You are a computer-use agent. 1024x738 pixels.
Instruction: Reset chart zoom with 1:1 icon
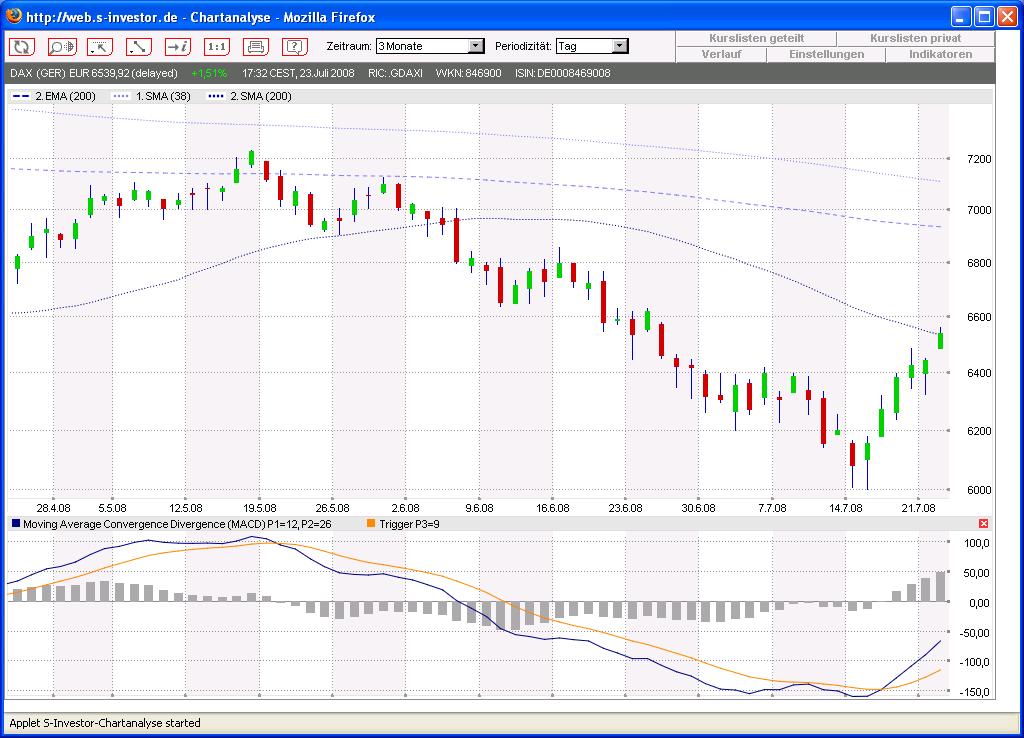(x=217, y=46)
